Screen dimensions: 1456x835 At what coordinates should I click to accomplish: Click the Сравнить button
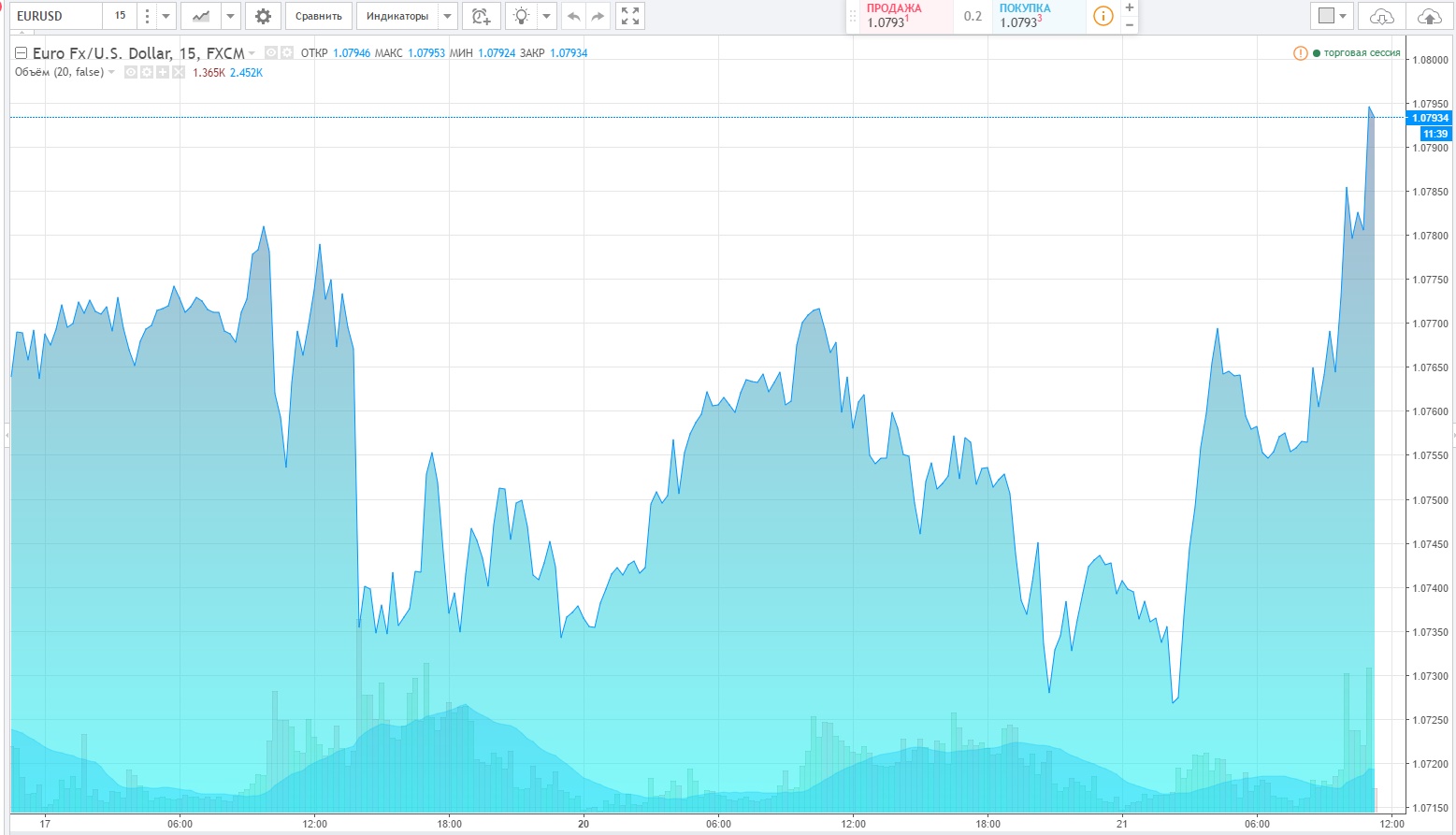318,16
